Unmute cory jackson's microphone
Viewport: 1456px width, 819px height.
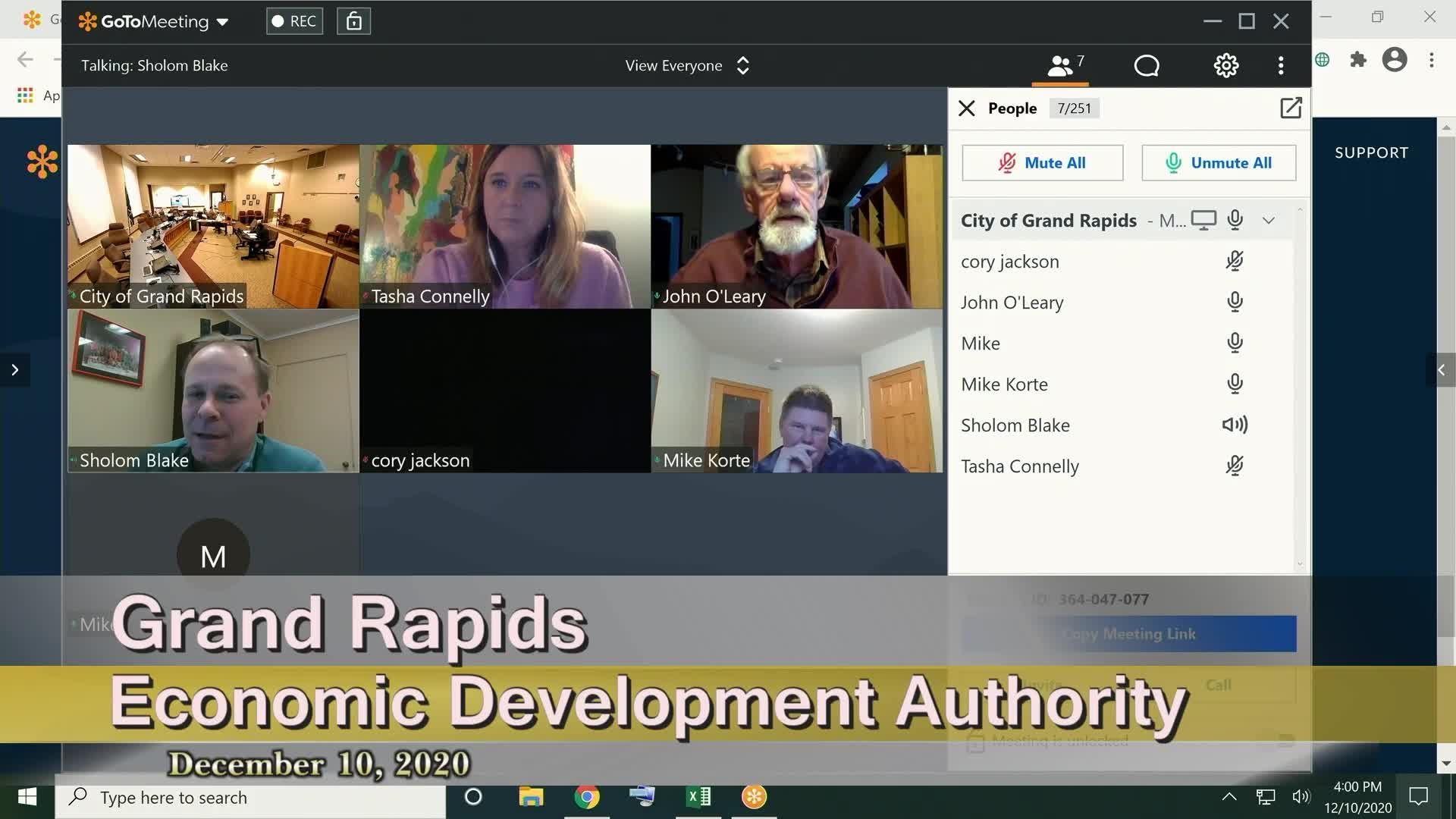[1234, 262]
